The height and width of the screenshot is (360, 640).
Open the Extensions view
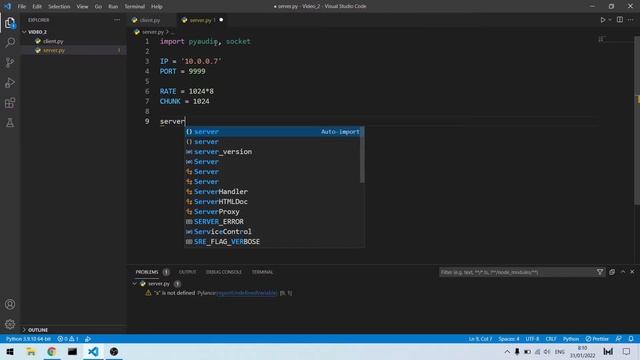tap(10, 102)
